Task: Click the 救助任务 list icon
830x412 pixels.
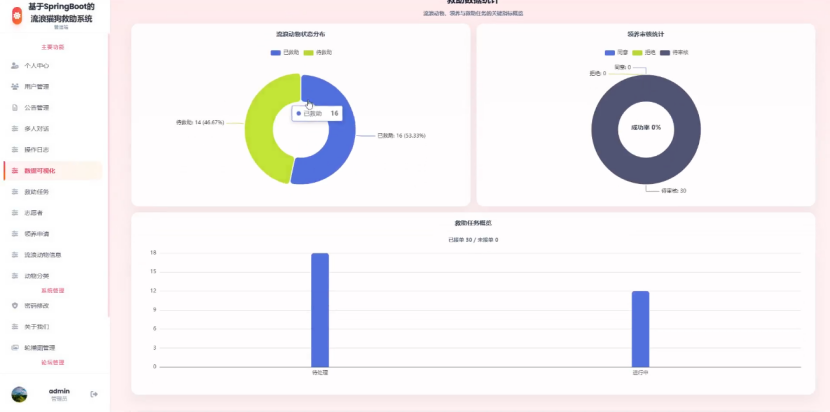Action: tap(15, 192)
